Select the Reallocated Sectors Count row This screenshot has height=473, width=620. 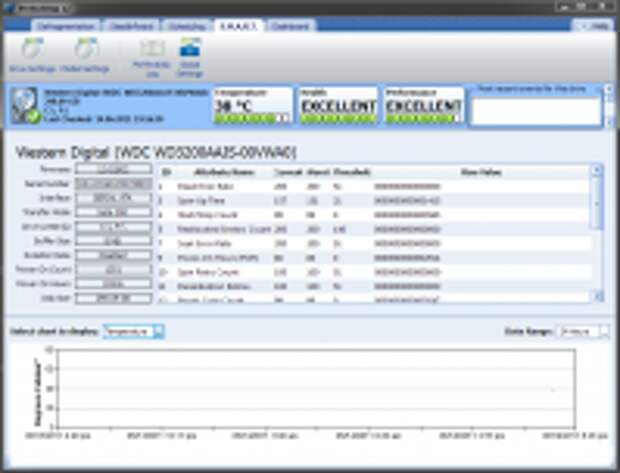(x=374, y=229)
